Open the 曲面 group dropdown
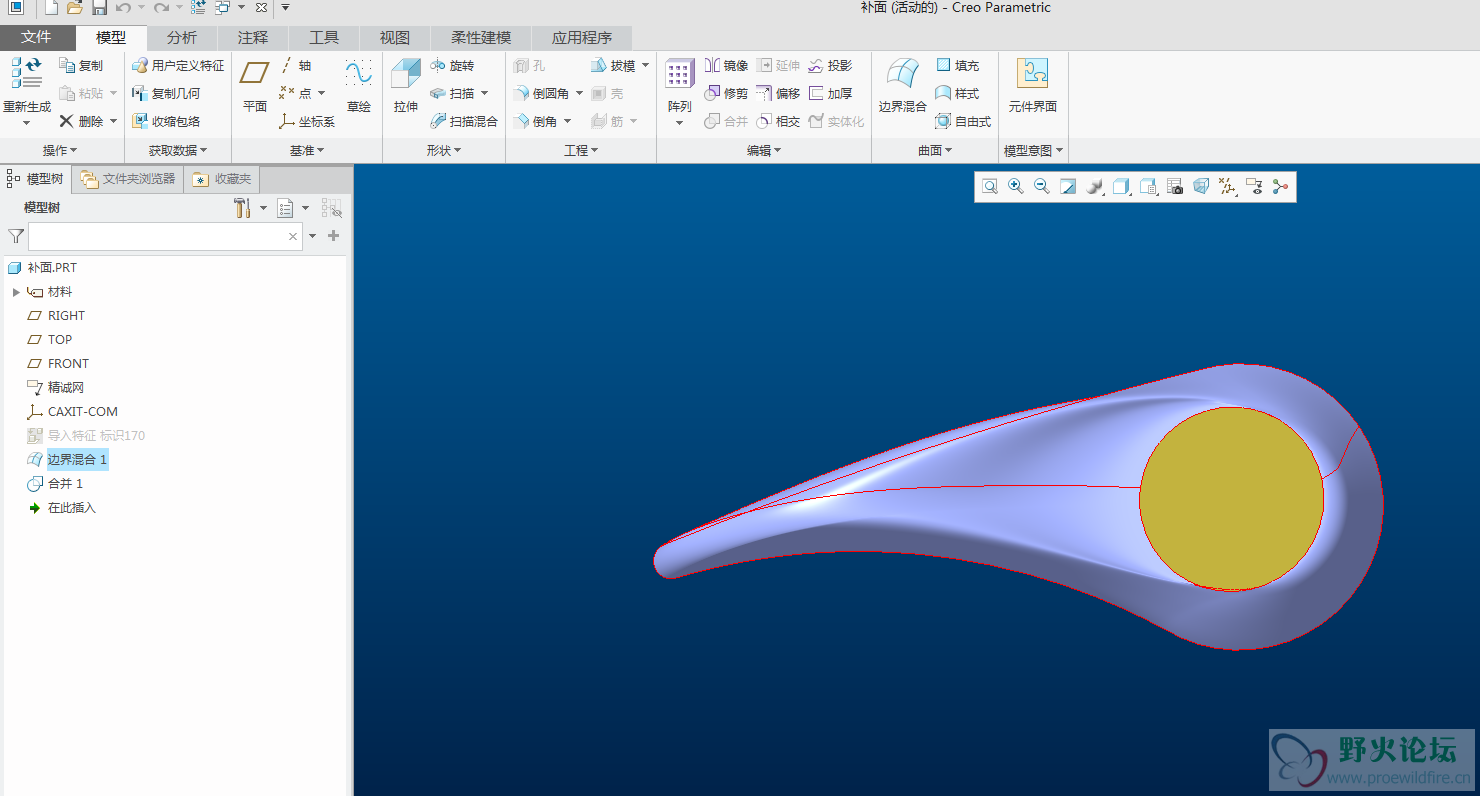 (935, 150)
